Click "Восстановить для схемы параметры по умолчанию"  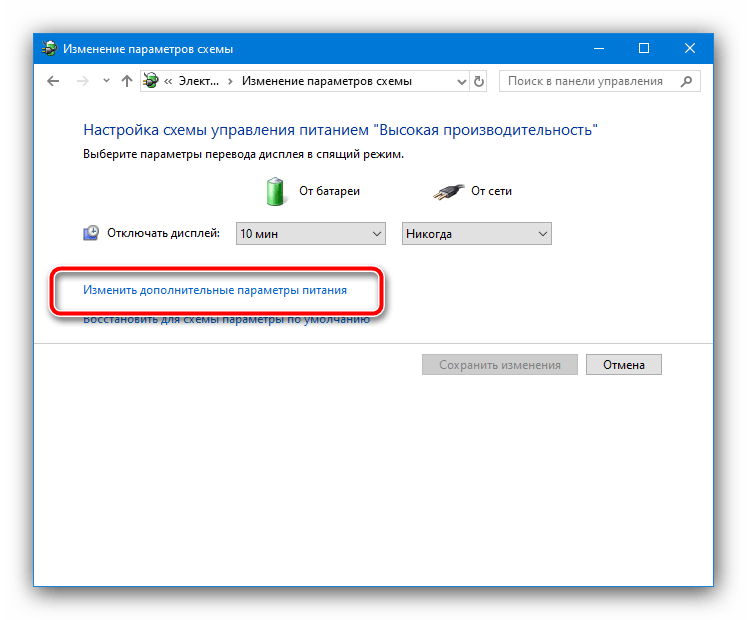pos(226,320)
